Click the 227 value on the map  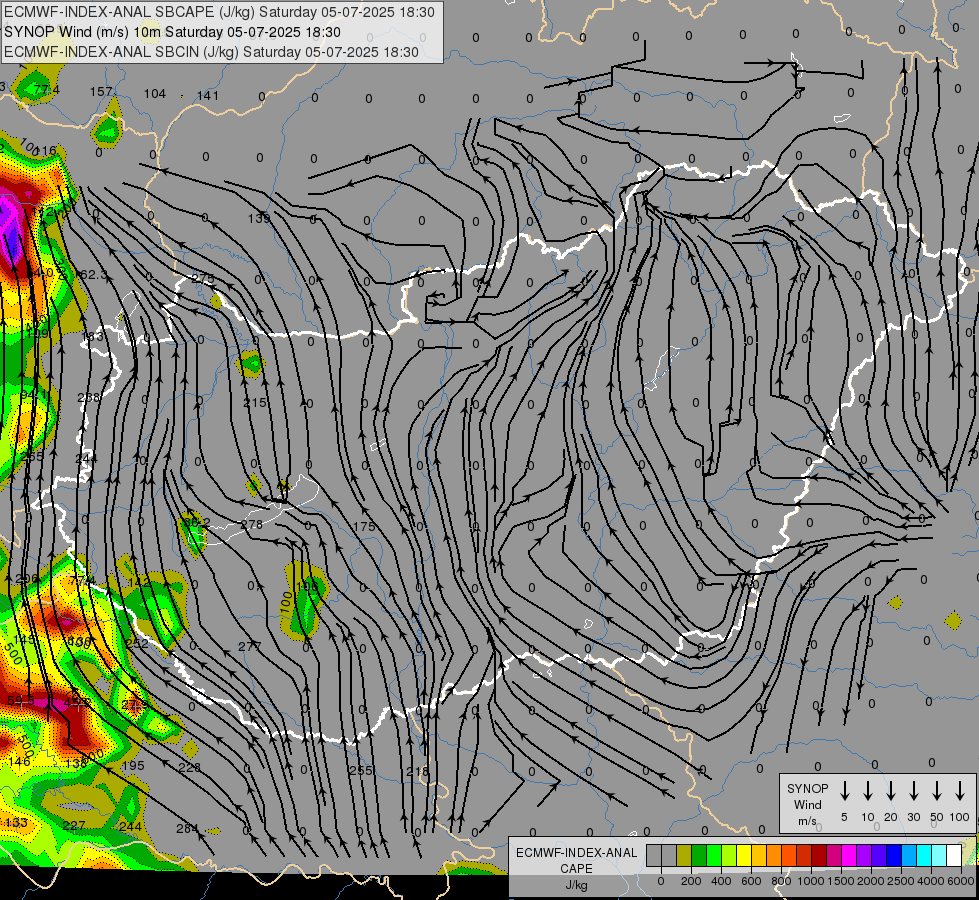pos(74,826)
